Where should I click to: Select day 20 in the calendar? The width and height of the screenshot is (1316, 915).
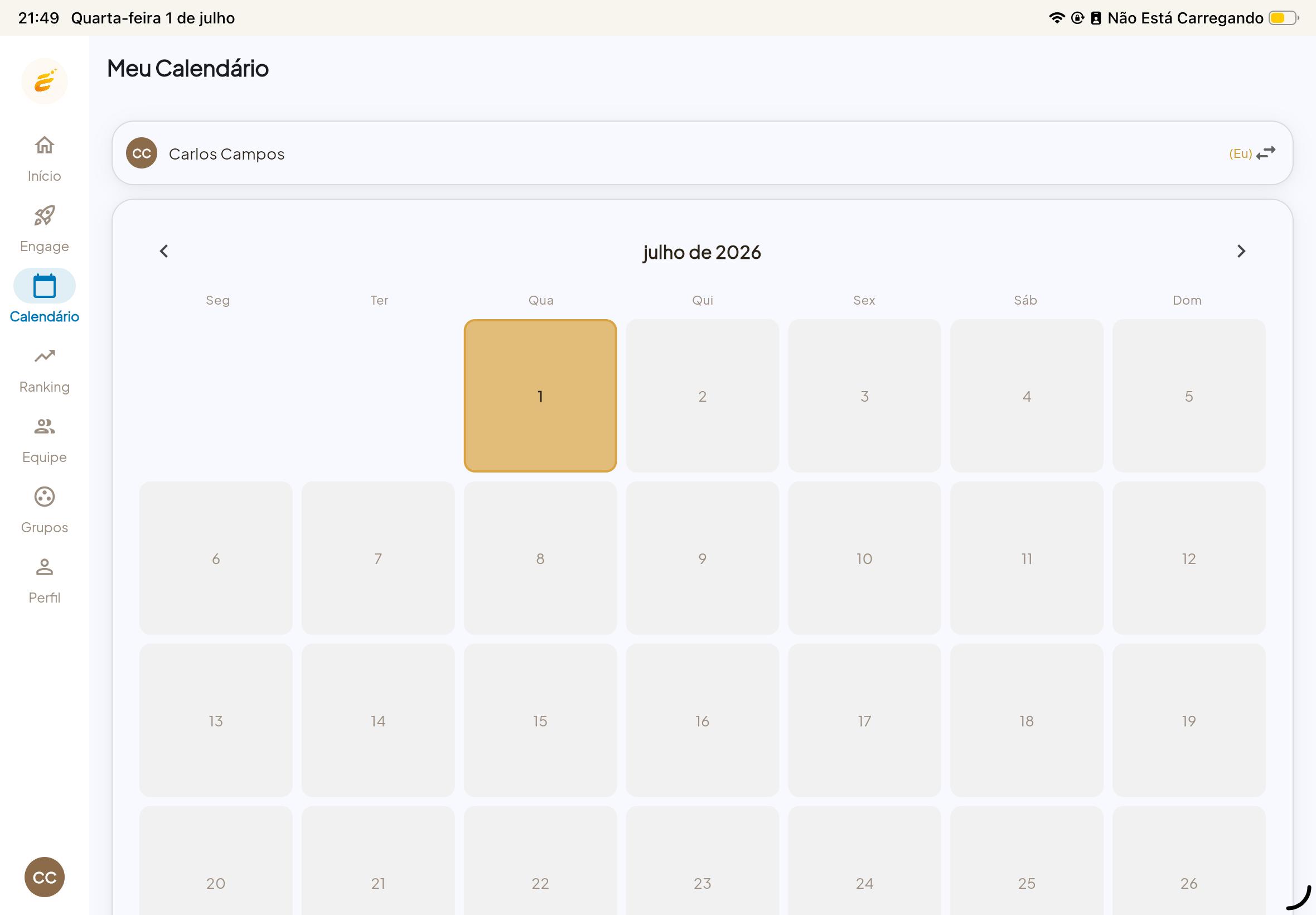[x=216, y=860]
